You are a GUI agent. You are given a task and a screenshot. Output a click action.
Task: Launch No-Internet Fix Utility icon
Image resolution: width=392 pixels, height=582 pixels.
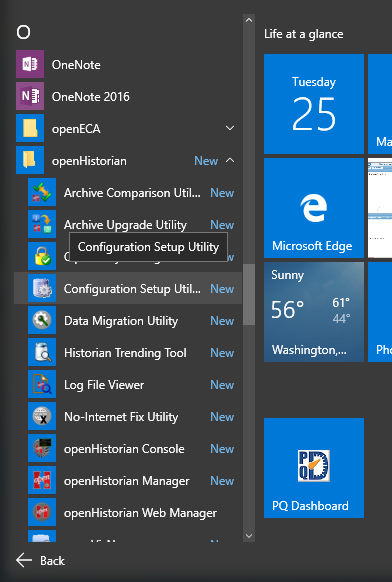[x=42, y=416]
